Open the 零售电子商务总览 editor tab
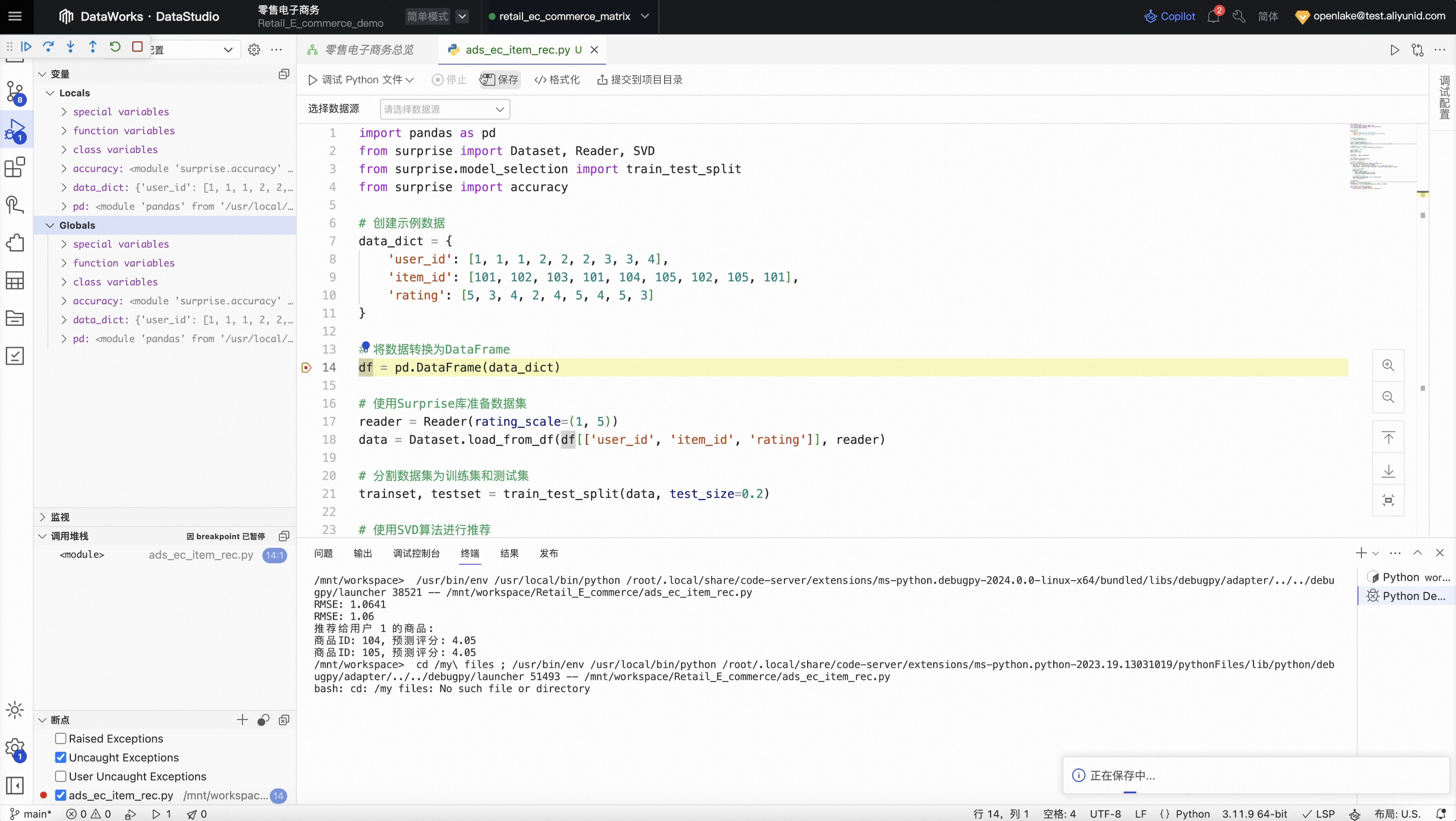Viewport: 1456px width, 821px height. 369,50
